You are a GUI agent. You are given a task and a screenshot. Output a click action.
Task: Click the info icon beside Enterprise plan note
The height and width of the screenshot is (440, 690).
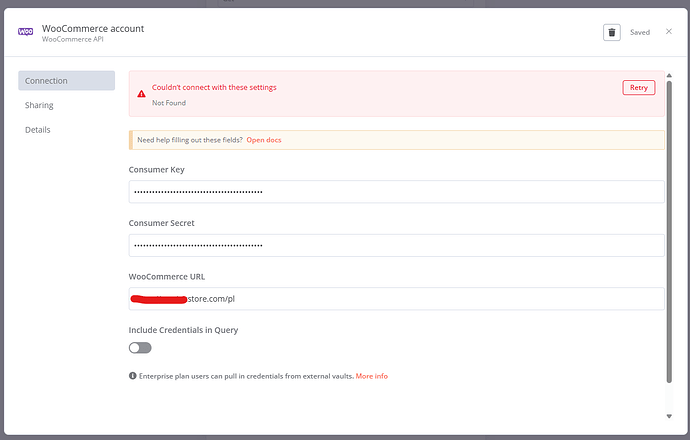133,376
